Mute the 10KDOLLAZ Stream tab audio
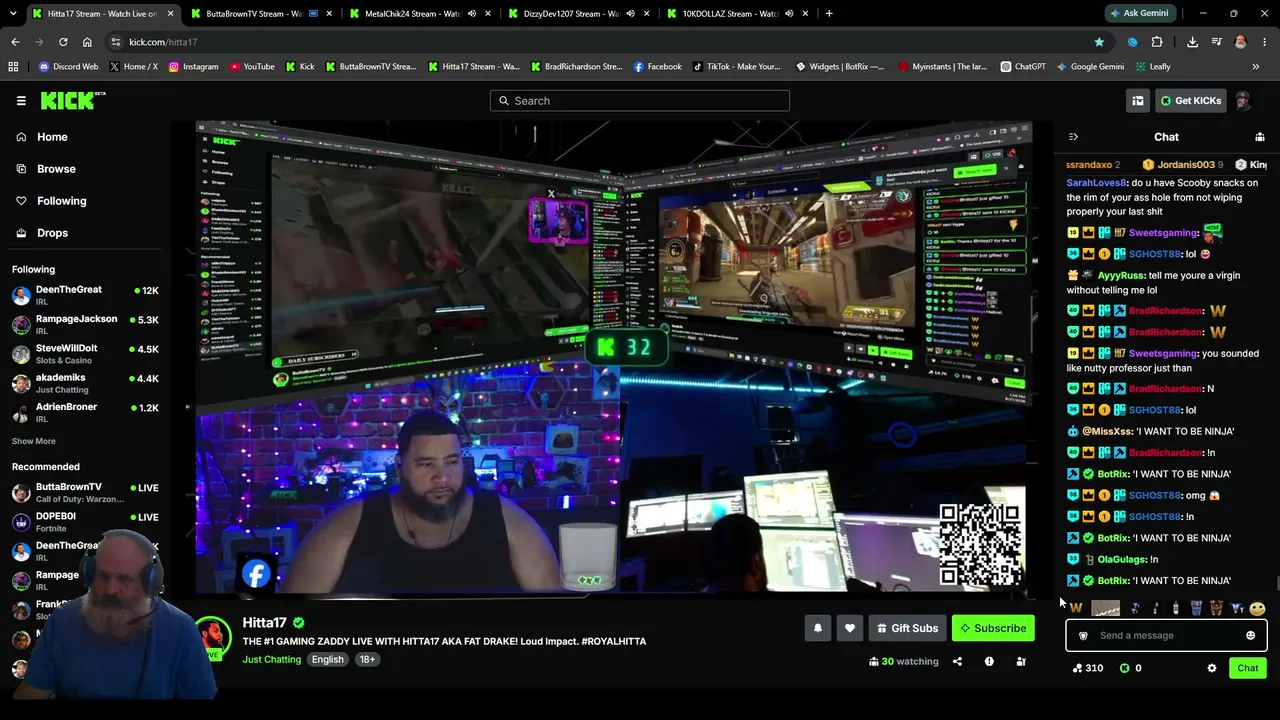Viewport: 1280px width, 720px height. (x=789, y=14)
